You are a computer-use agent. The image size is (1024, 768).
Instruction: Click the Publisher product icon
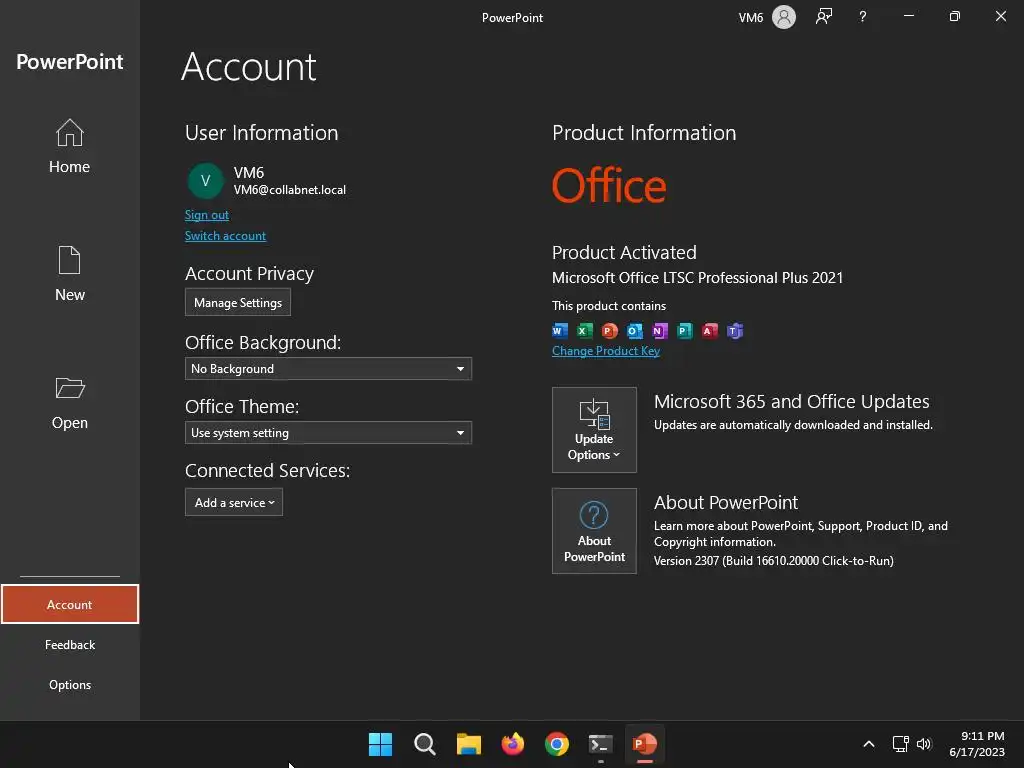(684, 330)
